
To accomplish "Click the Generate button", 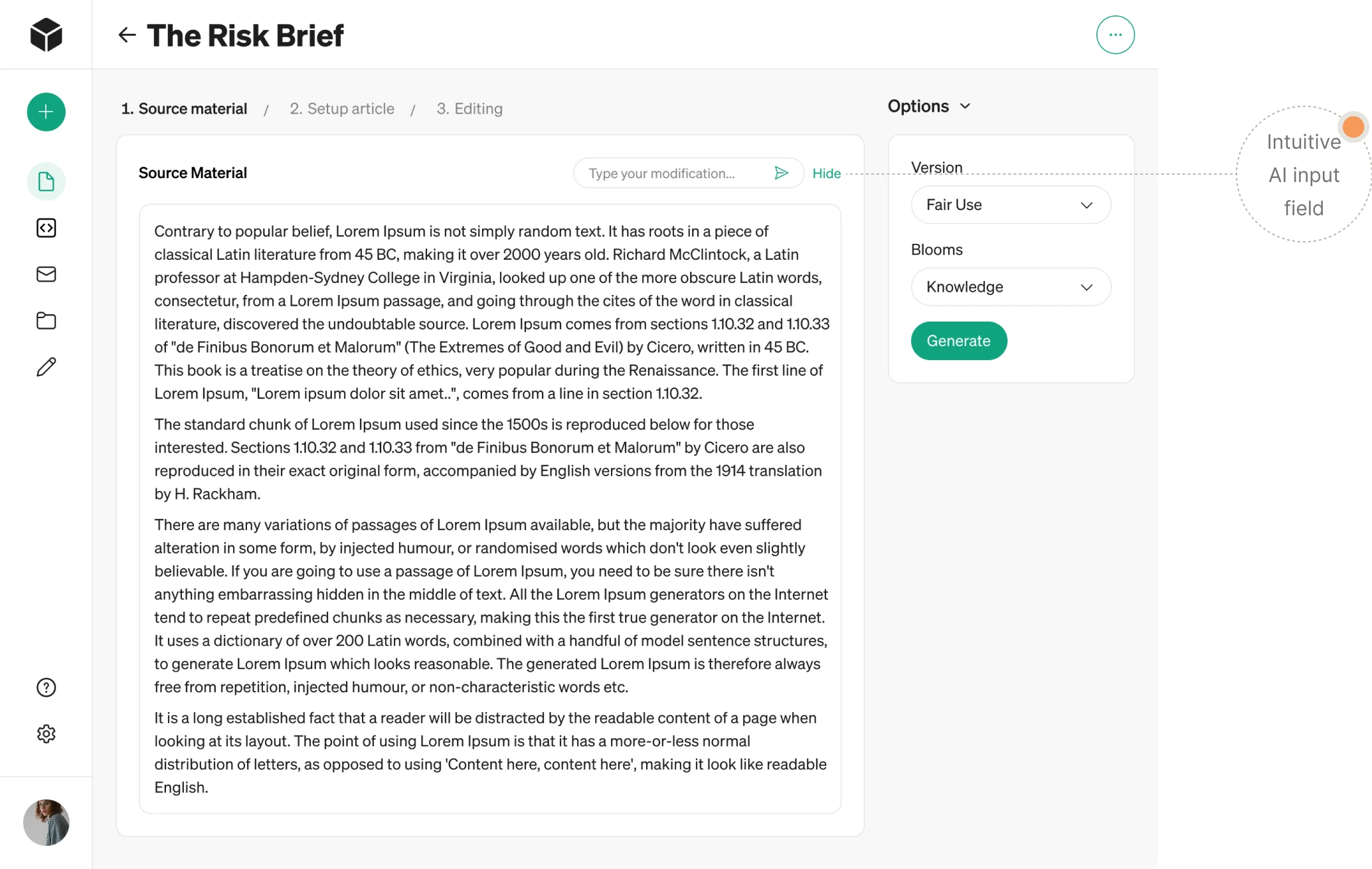I will click(x=958, y=340).
